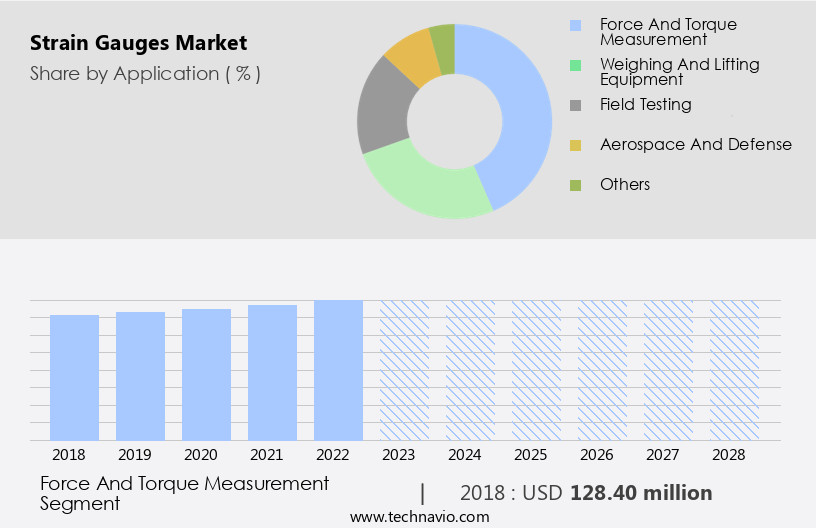This screenshot has width=816, height=528.
Task: Click the hatched 2028 forecast bar
Action: click(x=734, y=370)
